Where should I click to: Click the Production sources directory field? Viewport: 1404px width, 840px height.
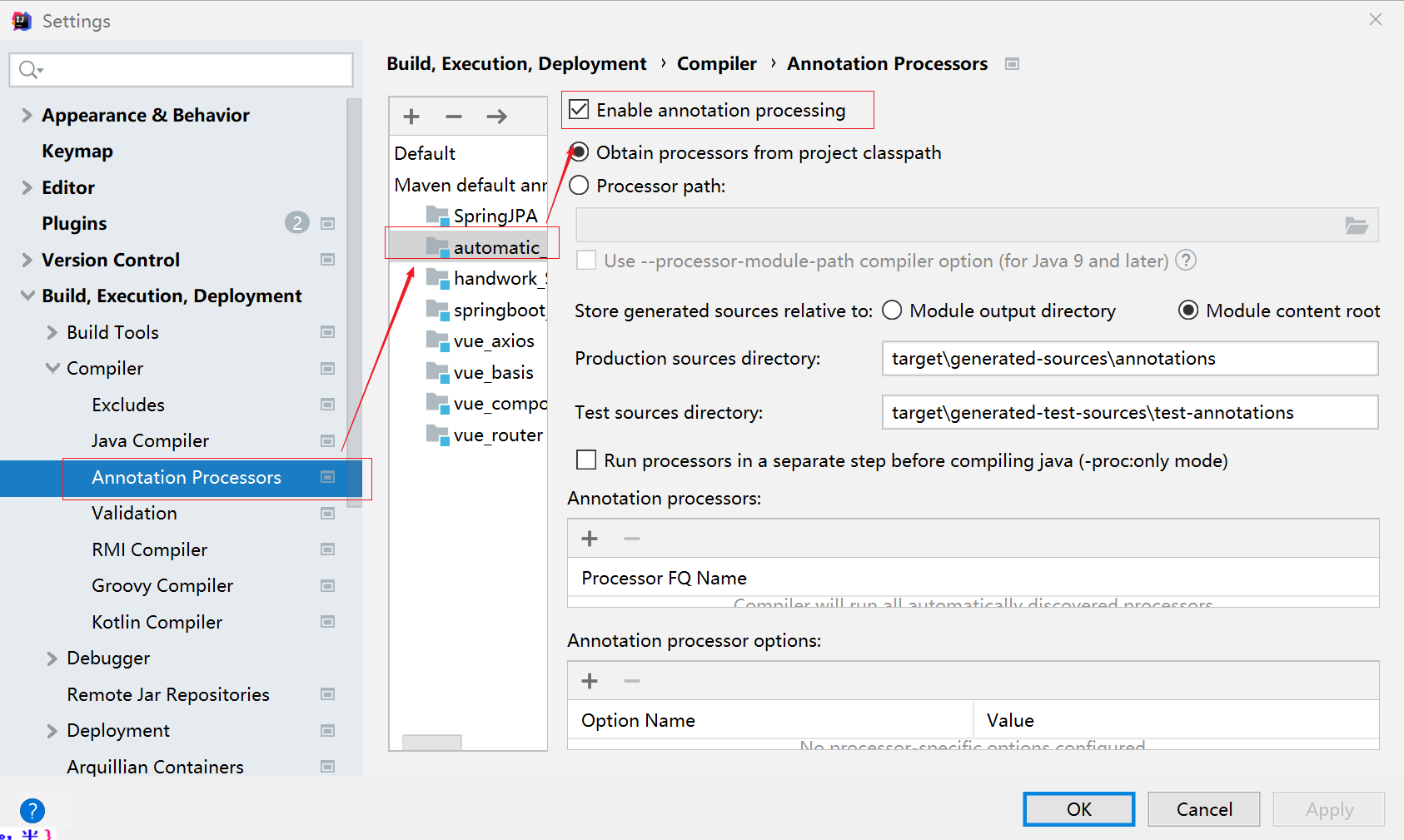coord(1129,359)
